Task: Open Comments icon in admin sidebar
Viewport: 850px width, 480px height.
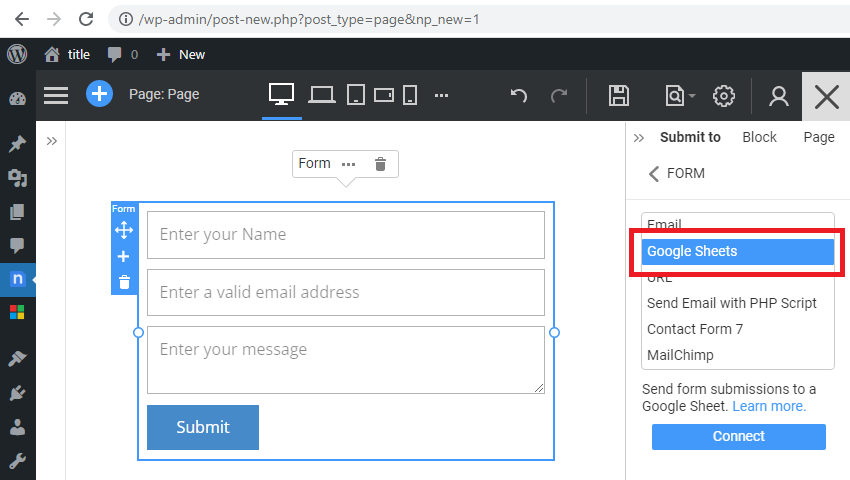Action: click(x=17, y=245)
